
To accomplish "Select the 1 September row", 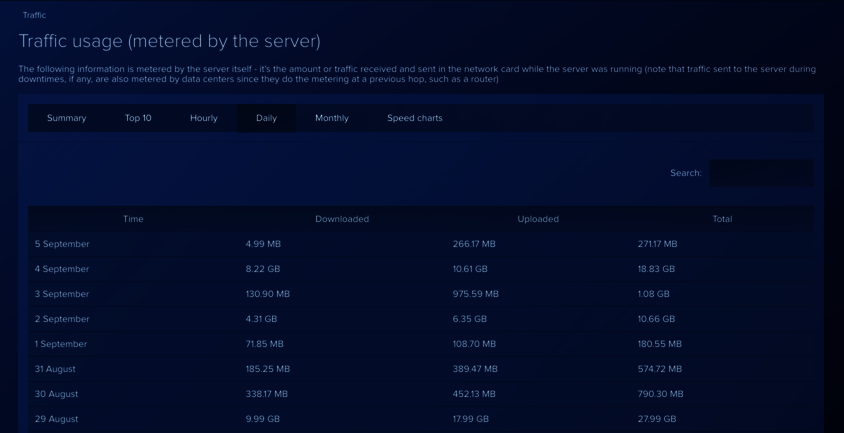I will [61, 344].
